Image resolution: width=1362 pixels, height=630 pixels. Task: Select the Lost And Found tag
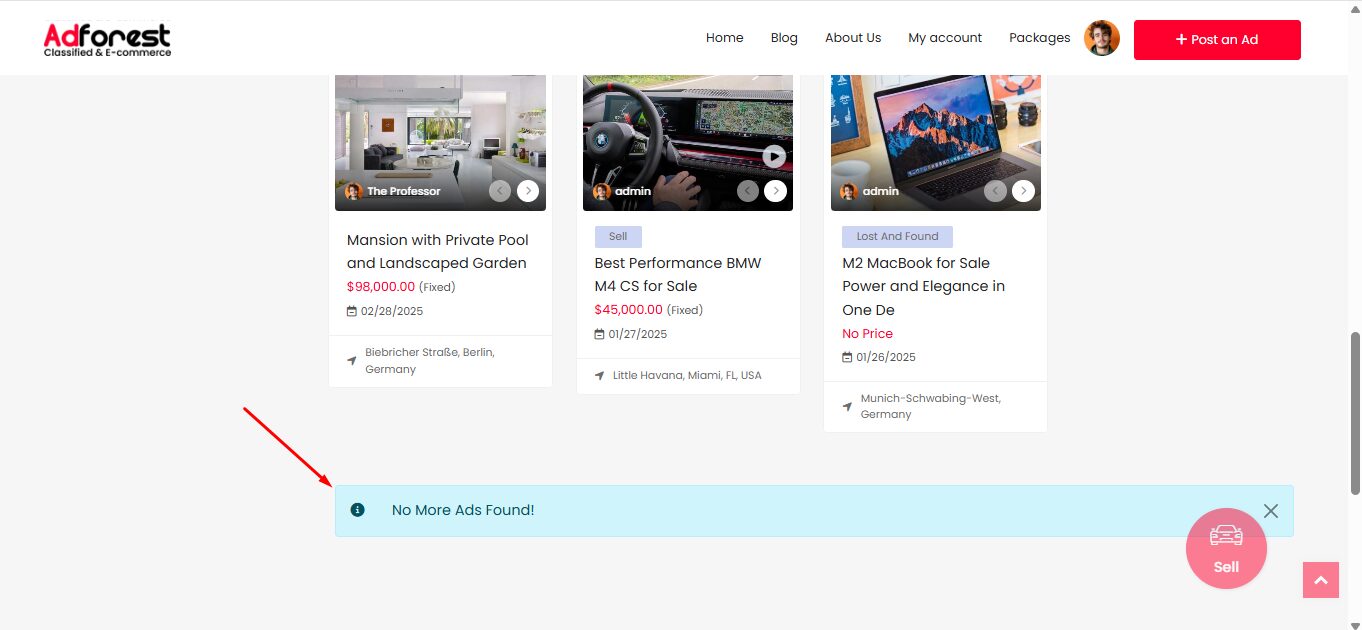pyautogui.click(x=897, y=237)
